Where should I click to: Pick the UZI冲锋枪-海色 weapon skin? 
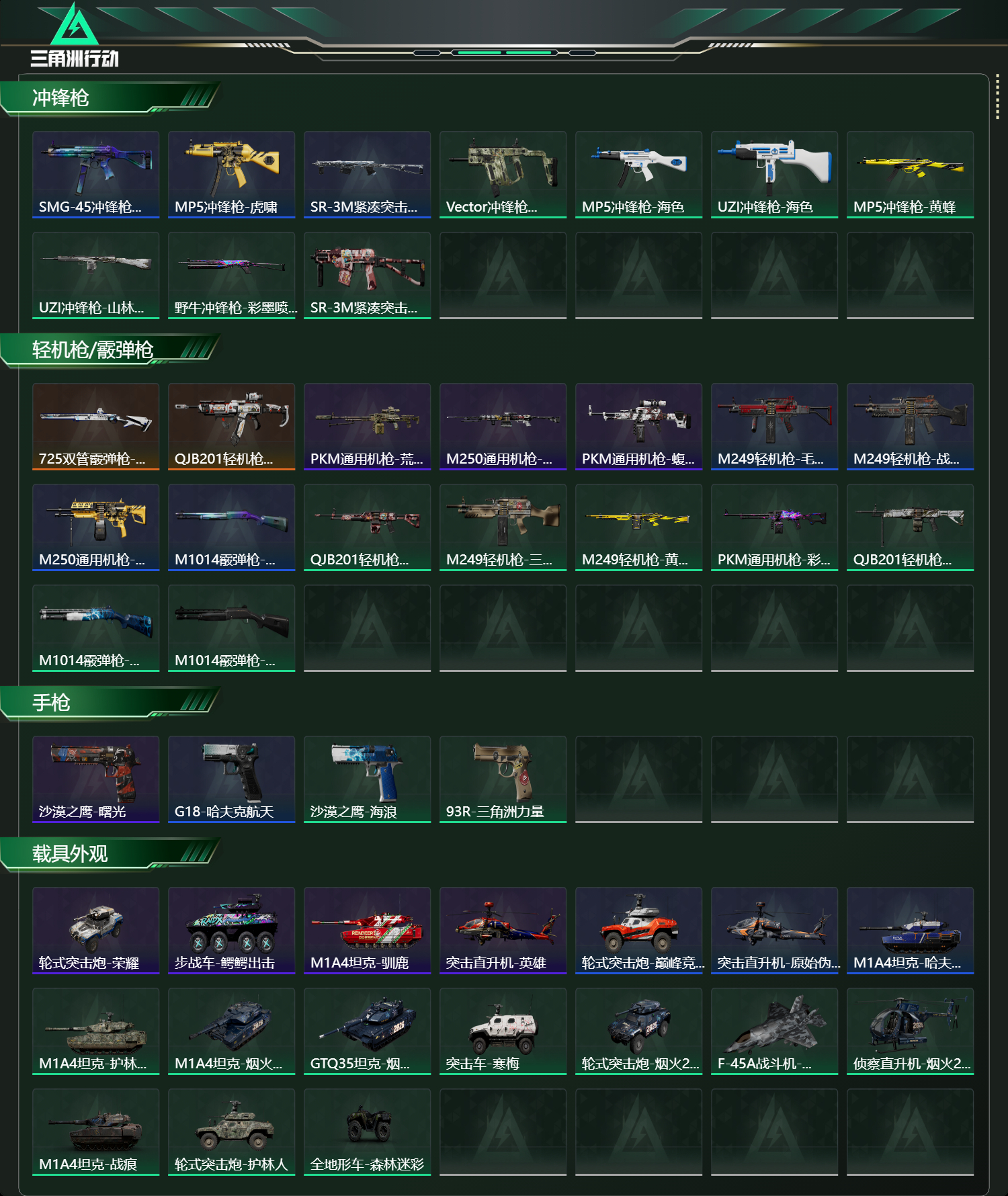(774, 175)
